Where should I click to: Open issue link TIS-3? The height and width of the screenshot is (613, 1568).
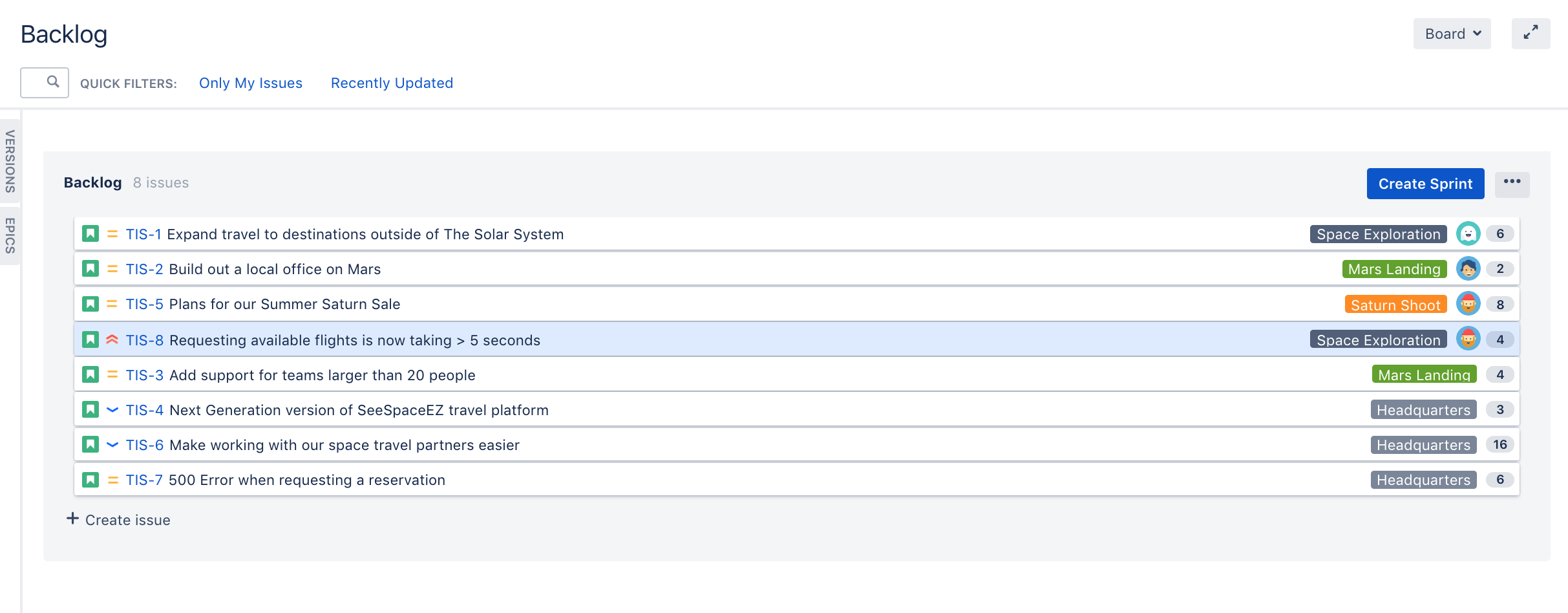tap(144, 375)
